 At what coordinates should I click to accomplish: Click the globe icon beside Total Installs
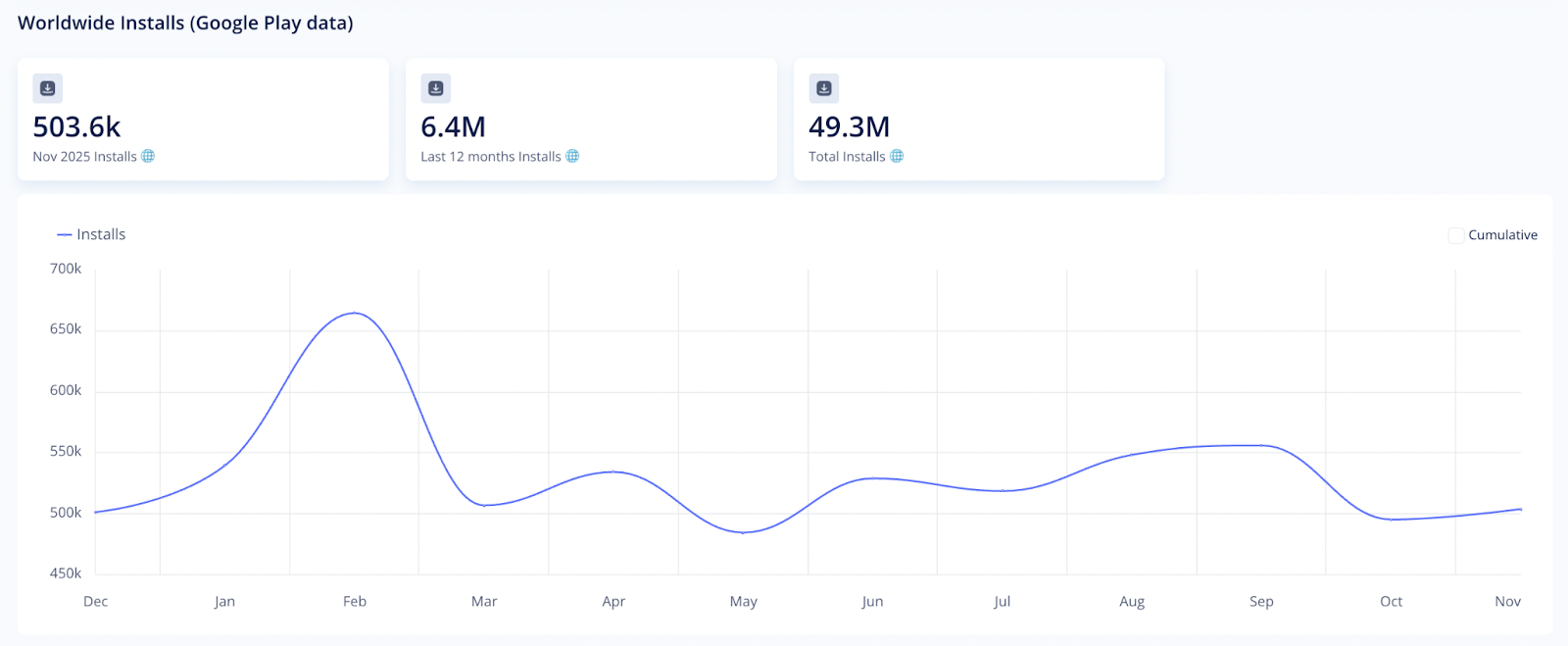(x=896, y=156)
